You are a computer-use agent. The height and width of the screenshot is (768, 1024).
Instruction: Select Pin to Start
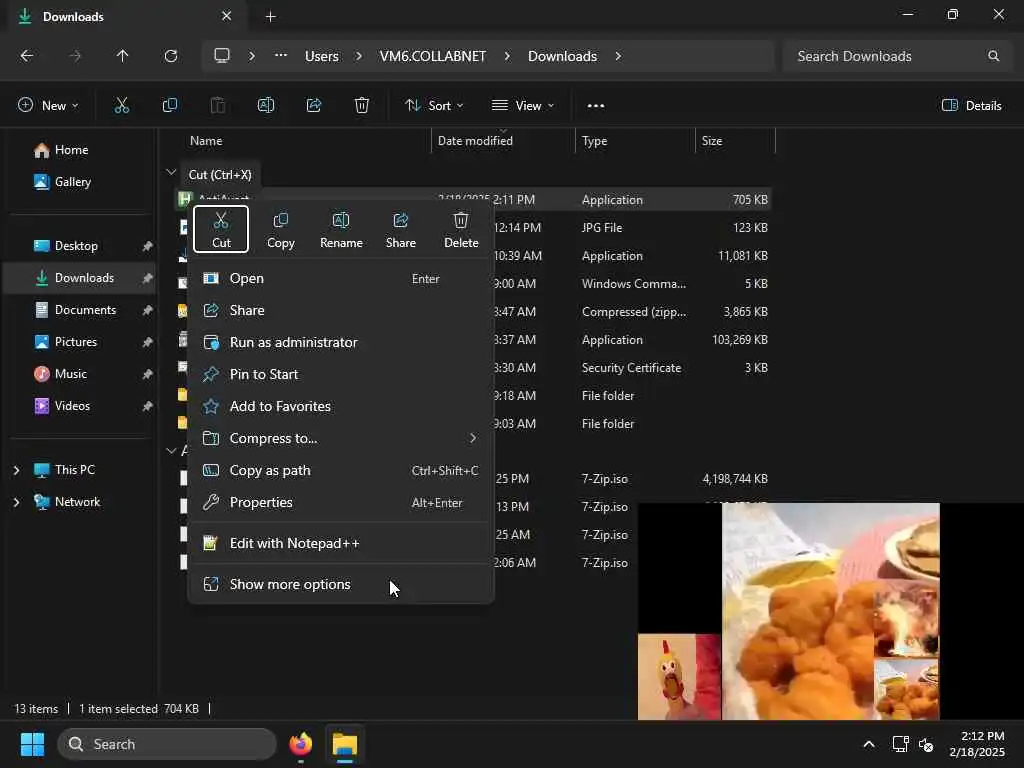pyautogui.click(x=341, y=374)
